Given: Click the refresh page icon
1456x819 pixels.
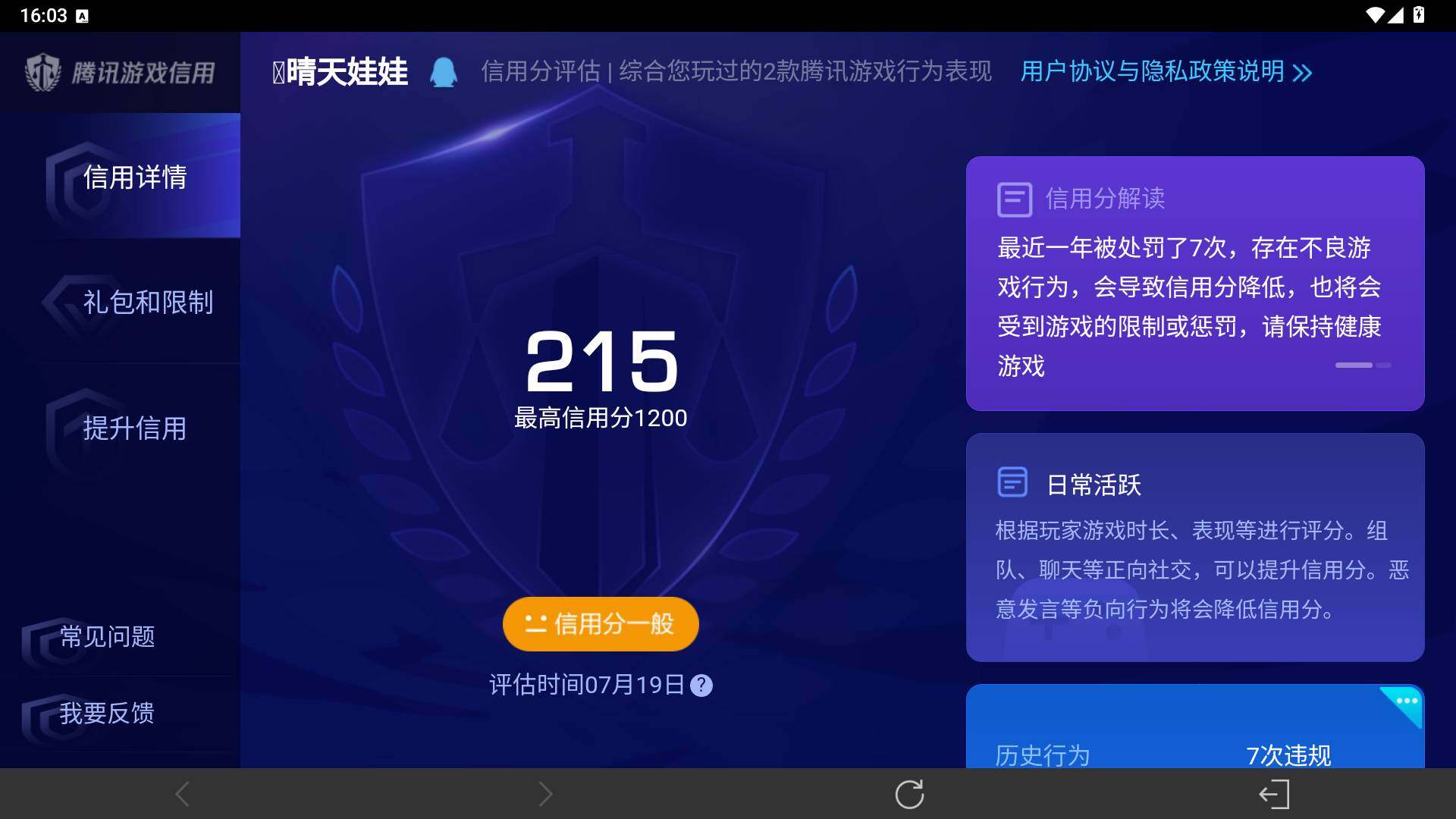Looking at the screenshot, I should [x=909, y=794].
